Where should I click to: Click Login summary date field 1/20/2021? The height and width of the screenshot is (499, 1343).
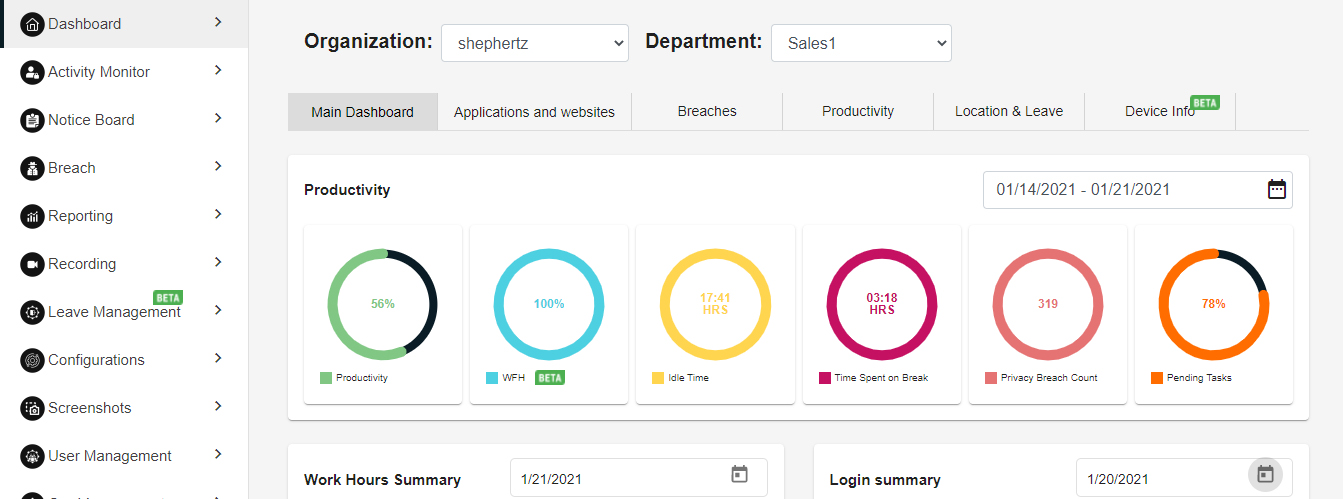tap(1184, 479)
